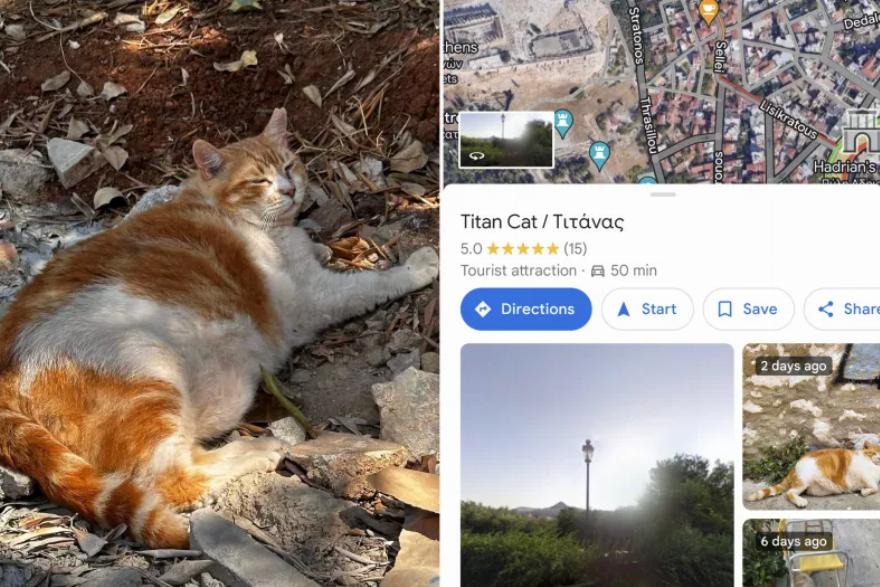880x587 pixels.
Task: Tap the Thrasillou street label on the map
Action: pos(648,125)
